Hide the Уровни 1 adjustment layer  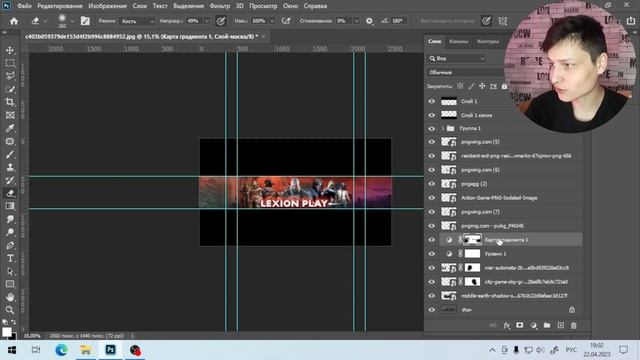(x=431, y=254)
